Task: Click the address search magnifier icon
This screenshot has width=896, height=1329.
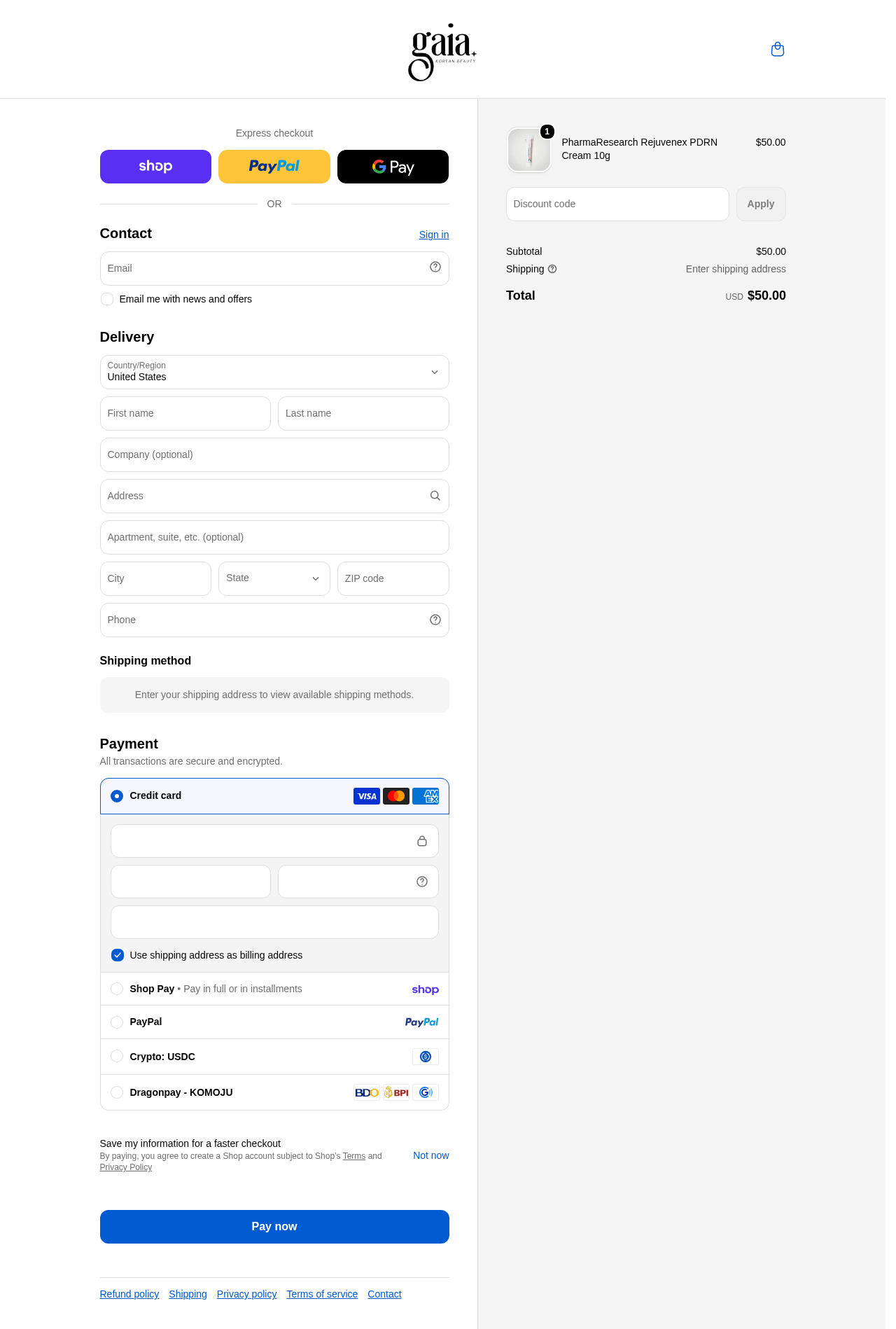Action: pos(435,496)
